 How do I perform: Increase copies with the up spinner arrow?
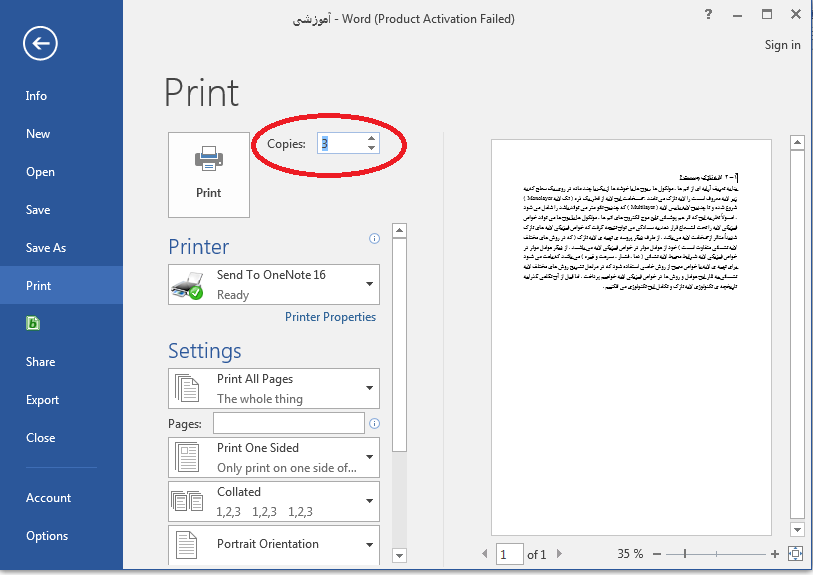point(371,138)
